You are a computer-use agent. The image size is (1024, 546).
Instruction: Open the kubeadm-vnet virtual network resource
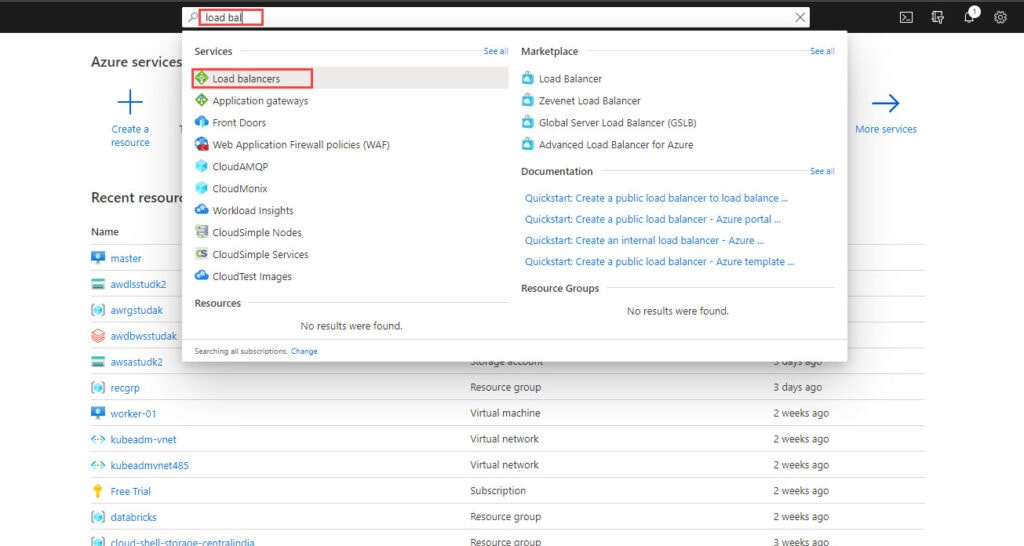coord(143,439)
